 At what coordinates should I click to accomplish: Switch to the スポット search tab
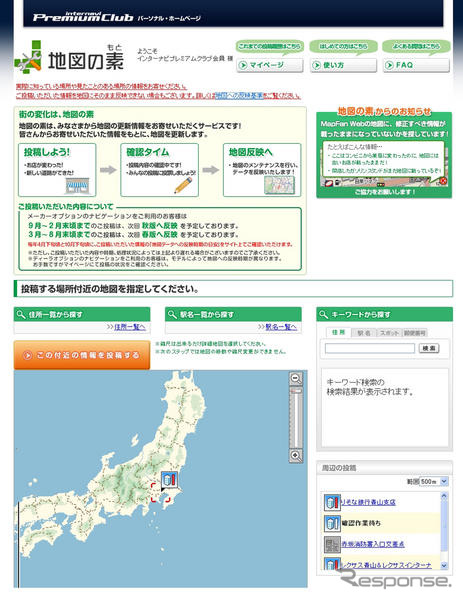pos(389,333)
